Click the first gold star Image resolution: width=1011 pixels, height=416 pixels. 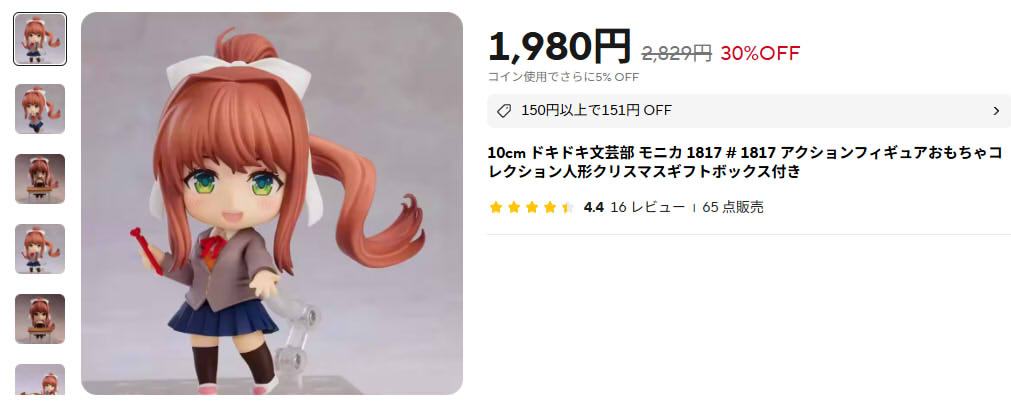point(495,208)
